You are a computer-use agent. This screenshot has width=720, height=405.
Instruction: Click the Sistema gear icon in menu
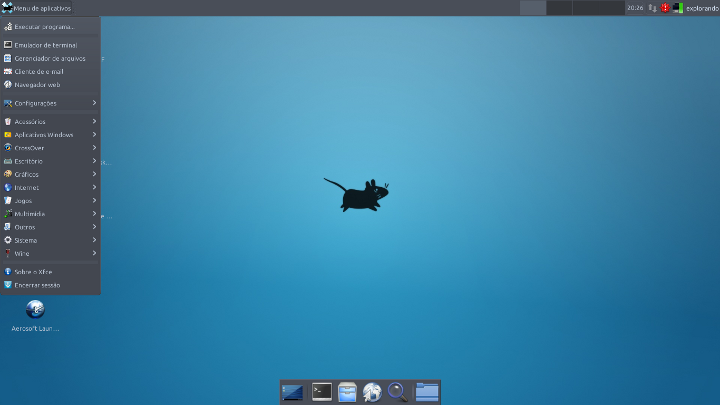coord(8,240)
